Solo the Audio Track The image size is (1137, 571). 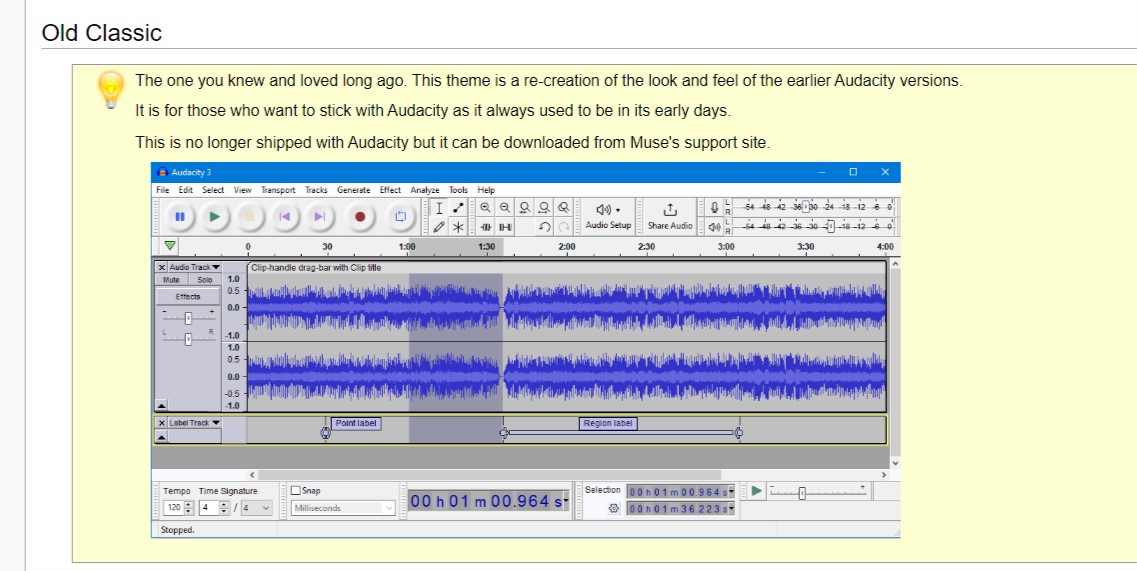click(x=205, y=280)
